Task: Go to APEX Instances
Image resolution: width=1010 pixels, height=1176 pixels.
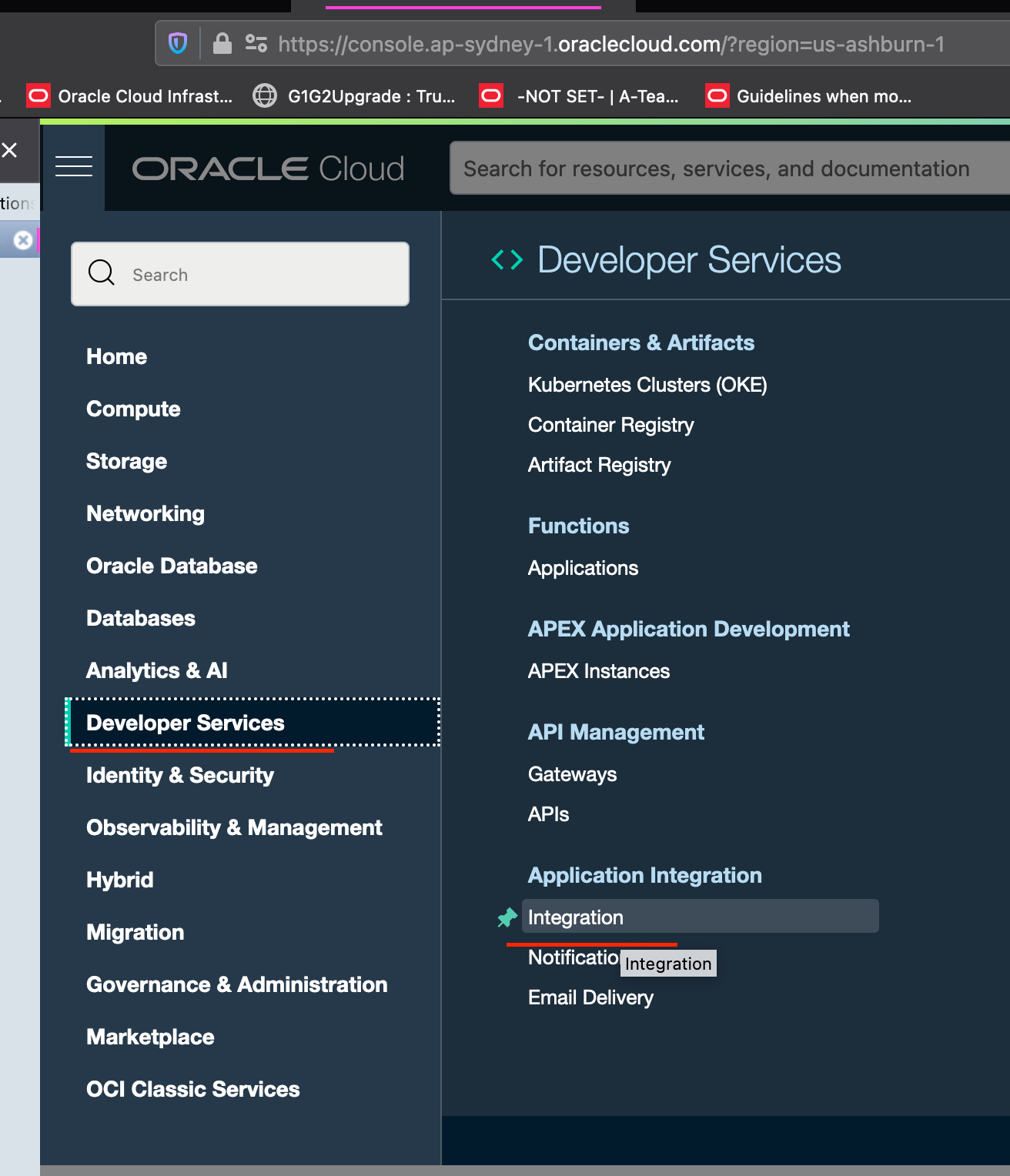Action: pos(599,671)
